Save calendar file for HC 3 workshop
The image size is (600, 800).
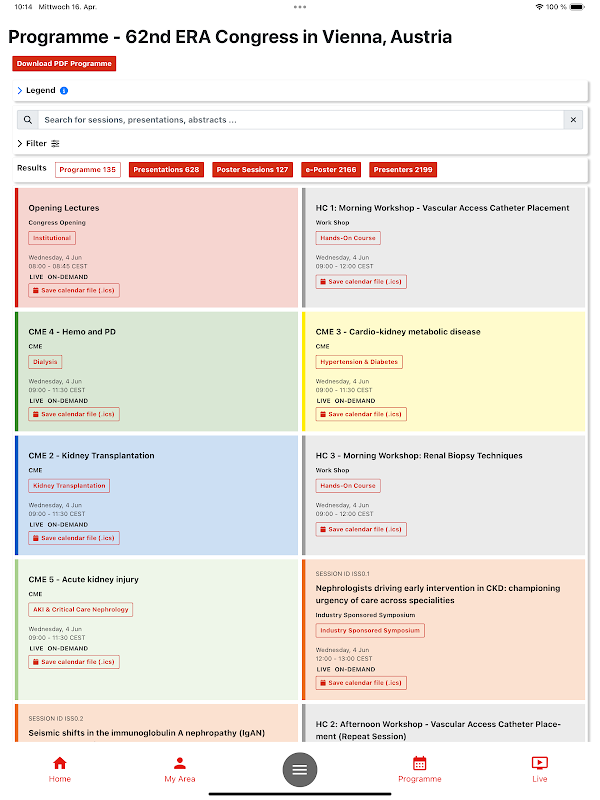361,530
